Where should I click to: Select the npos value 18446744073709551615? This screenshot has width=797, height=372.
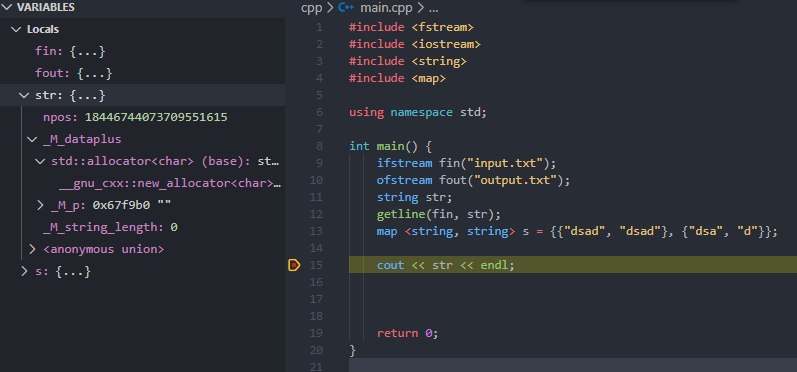(x=156, y=117)
